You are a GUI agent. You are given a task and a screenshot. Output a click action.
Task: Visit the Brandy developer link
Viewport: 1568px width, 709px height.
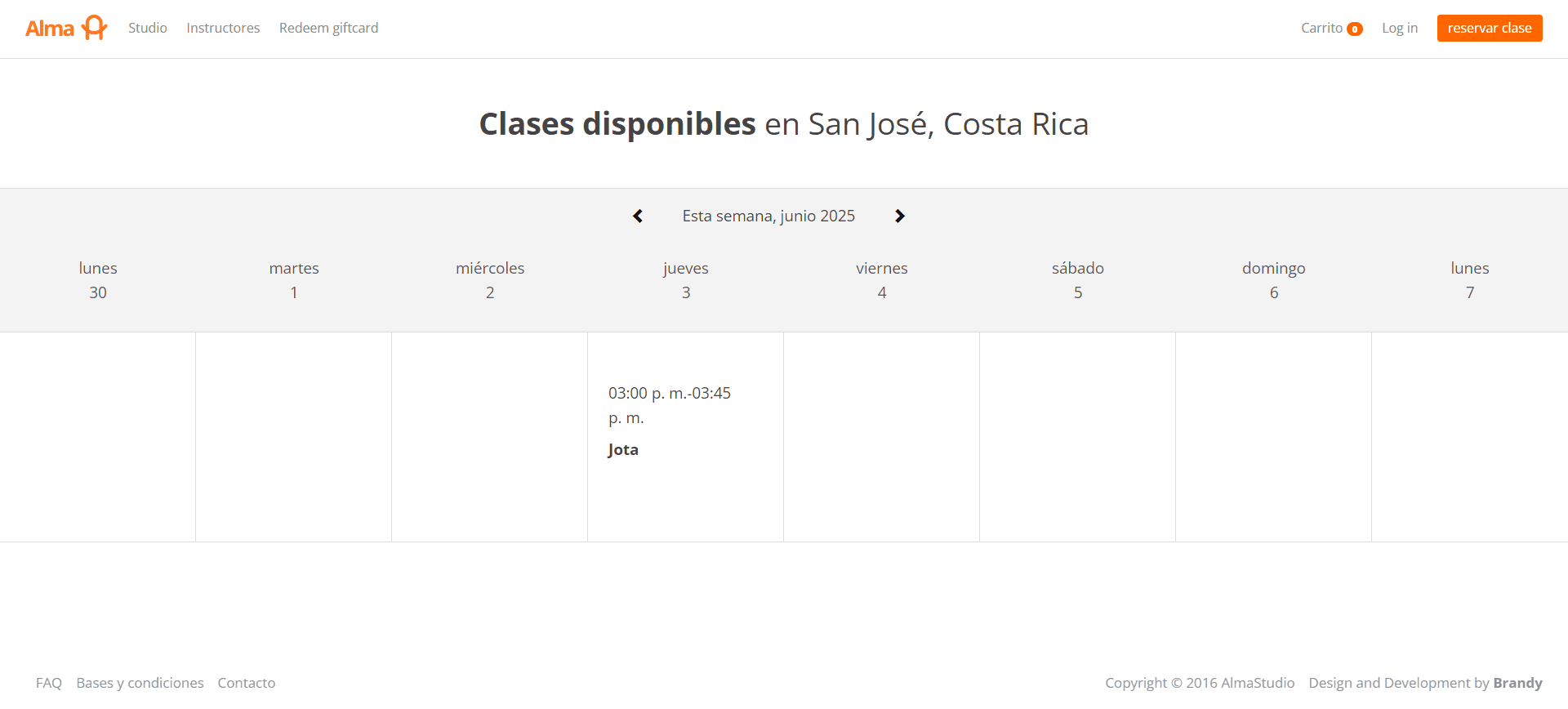coord(1517,683)
